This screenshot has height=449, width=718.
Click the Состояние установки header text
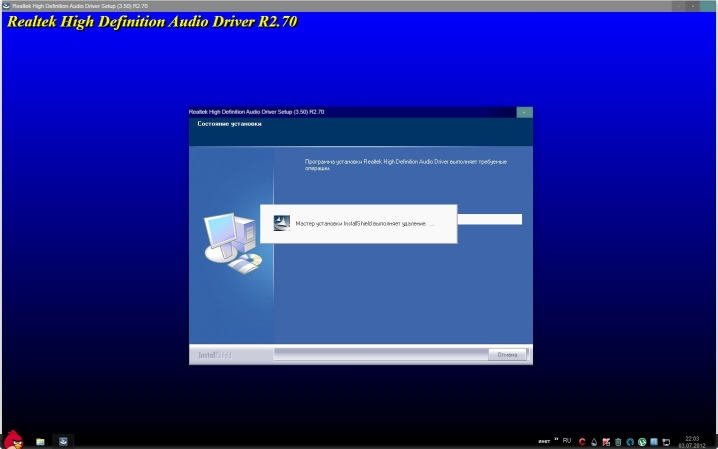[229, 124]
